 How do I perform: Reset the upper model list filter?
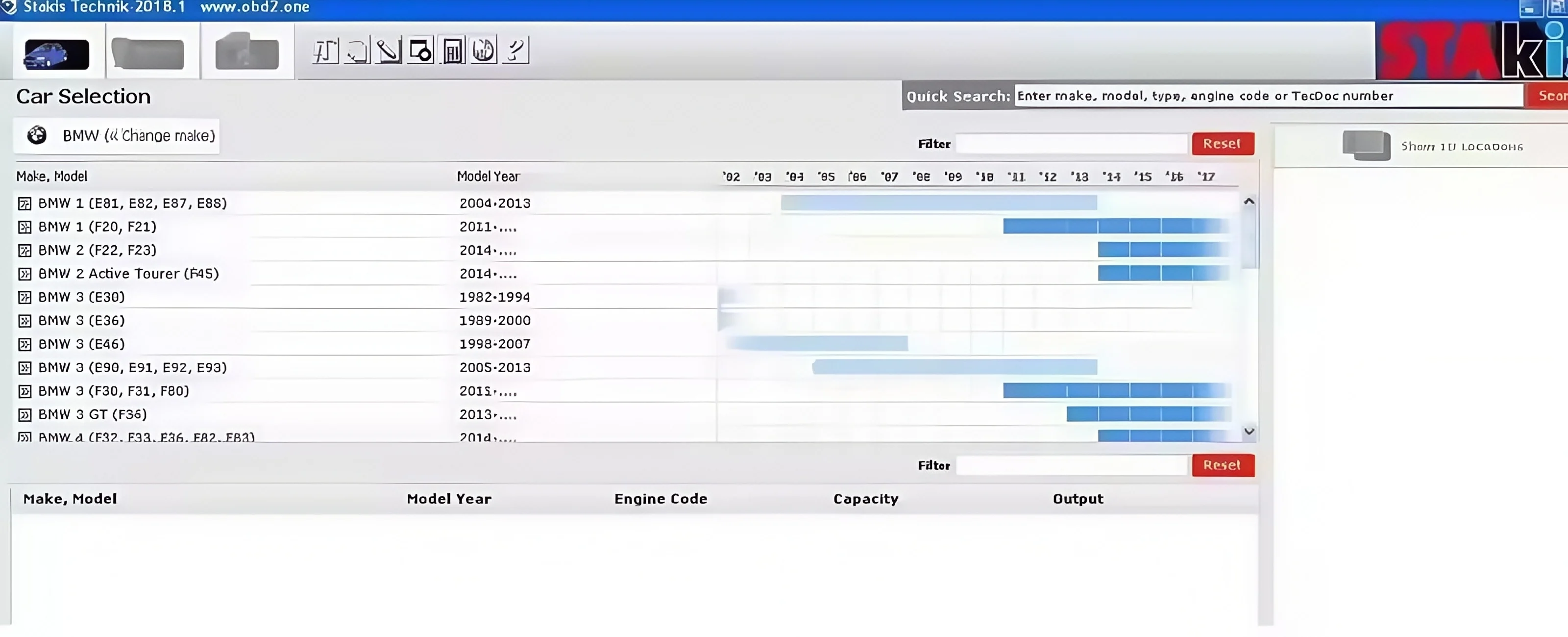tap(1222, 144)
